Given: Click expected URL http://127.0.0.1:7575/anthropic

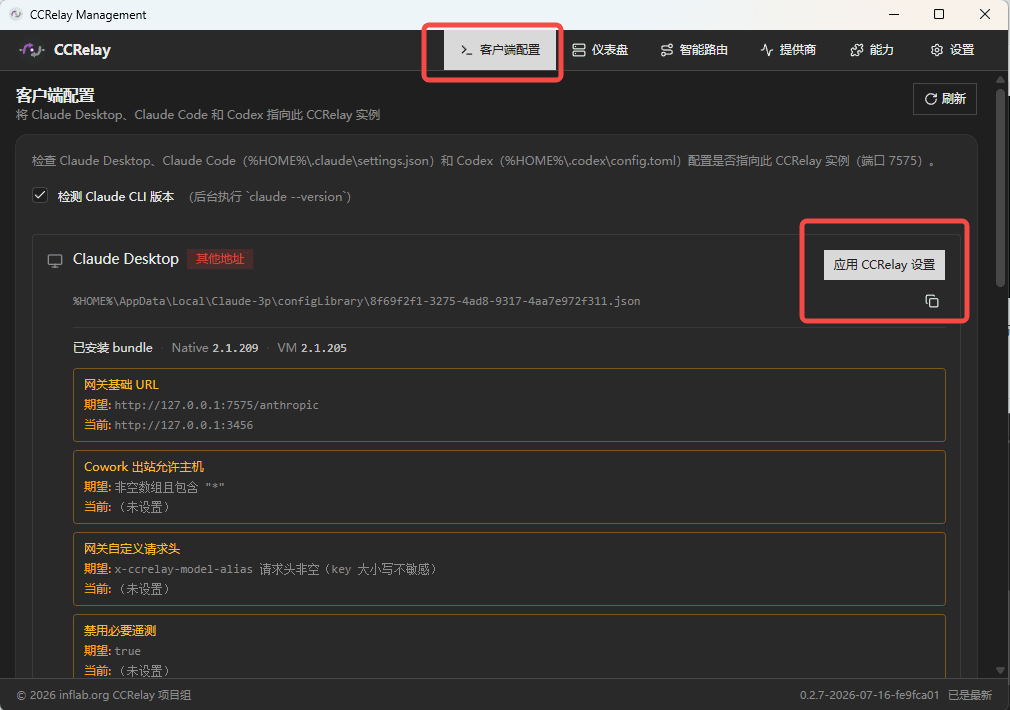Looking at the screenshot, I should (x=216, y=405).
